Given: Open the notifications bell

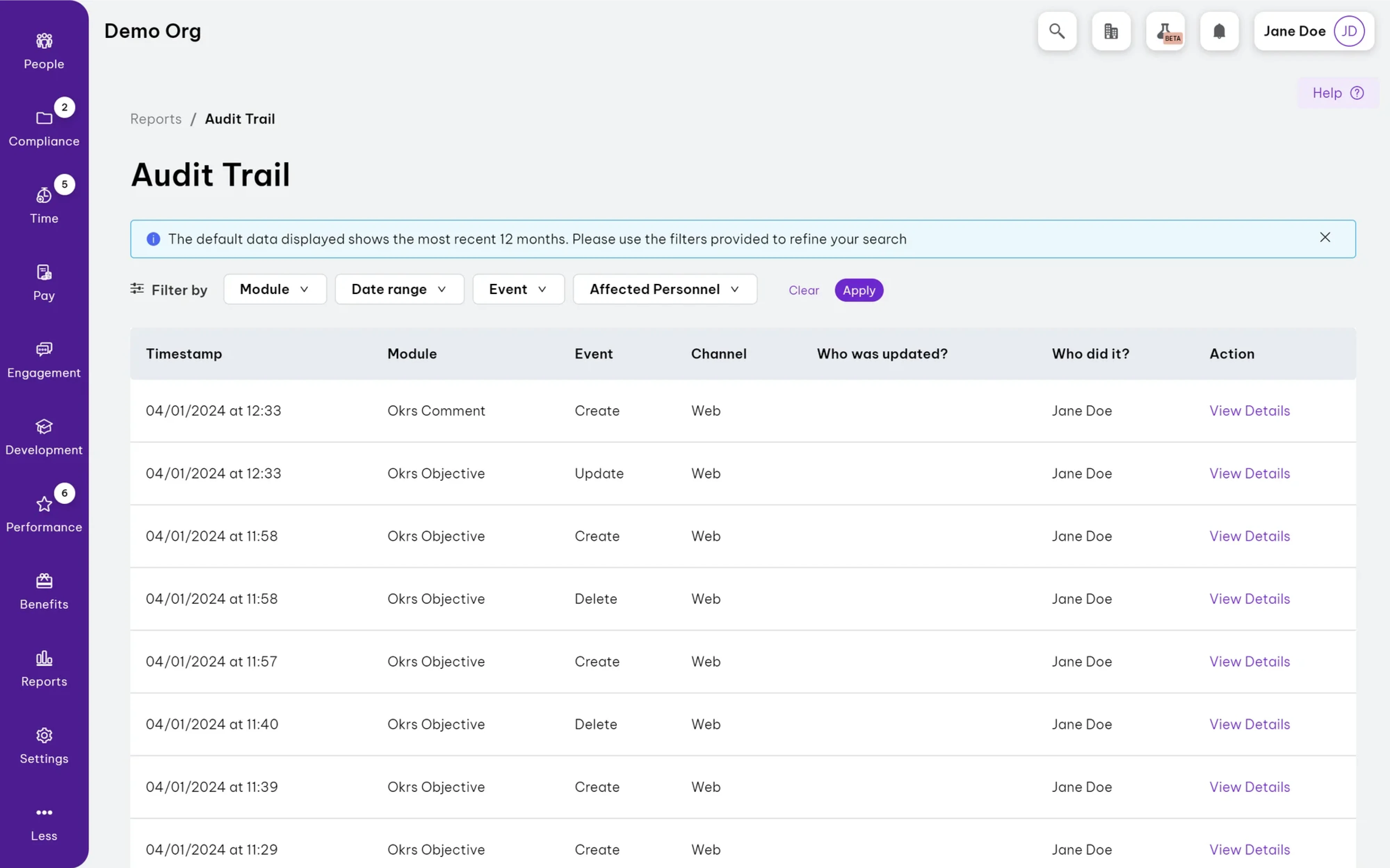Looking at the screenshot, I should point(1219,31).
